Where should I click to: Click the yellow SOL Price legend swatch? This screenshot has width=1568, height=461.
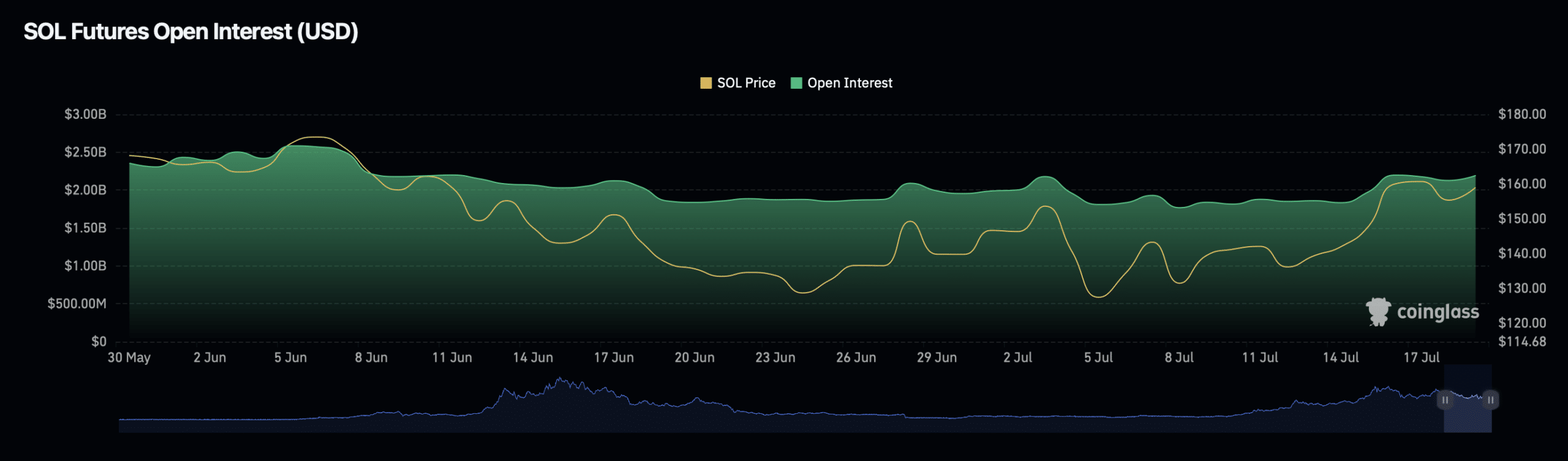706,83
